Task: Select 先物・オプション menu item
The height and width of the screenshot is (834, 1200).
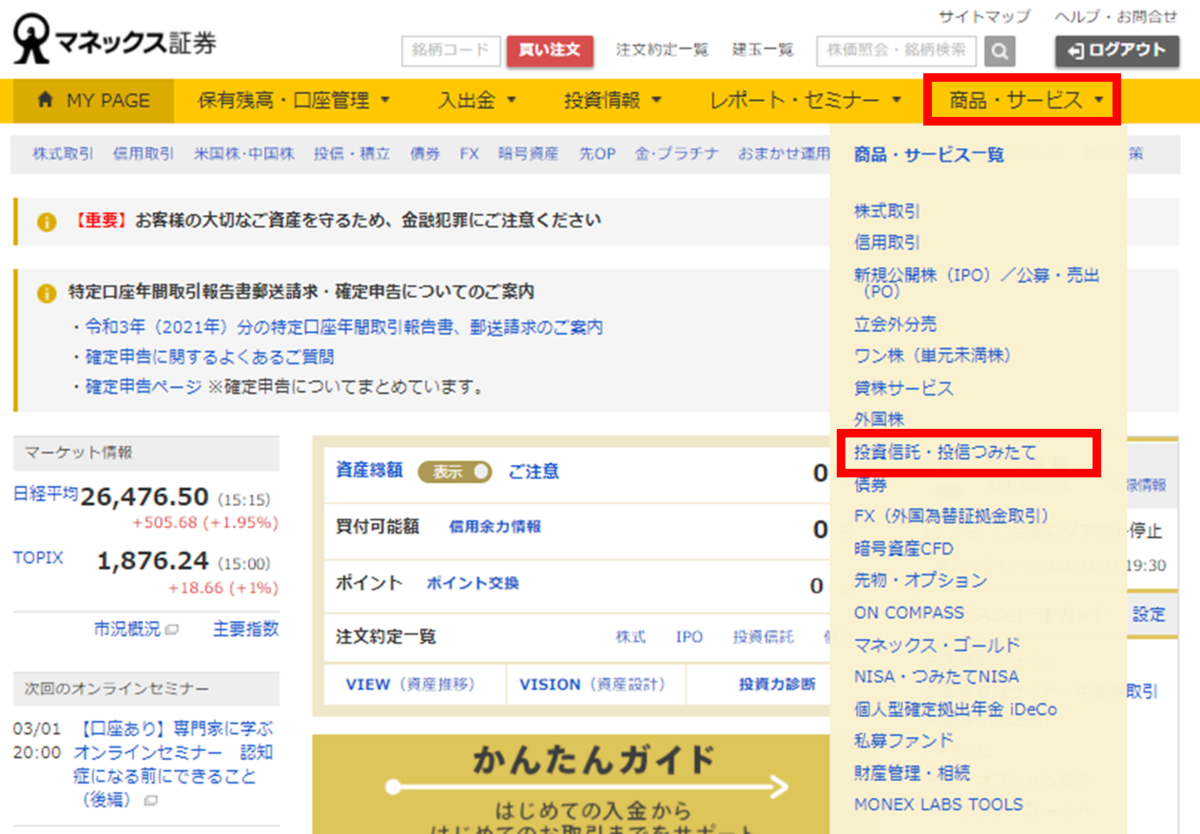Action: [920, 580]
